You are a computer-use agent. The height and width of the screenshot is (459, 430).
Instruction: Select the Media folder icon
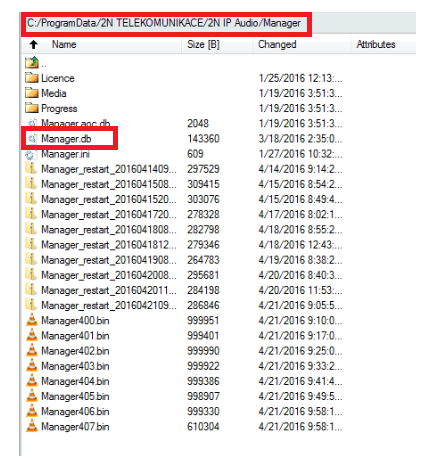(32, 93)
